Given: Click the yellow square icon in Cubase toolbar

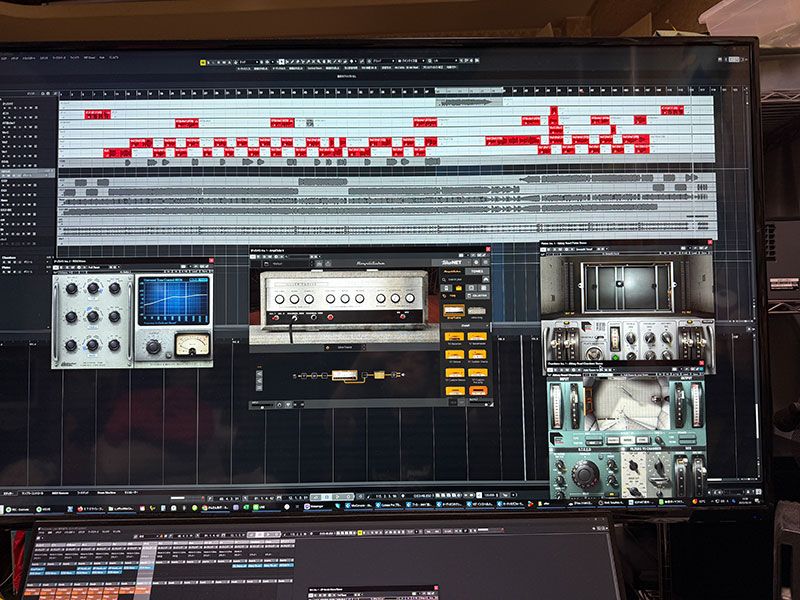Looking at the screenshot, I should click(203, 62).
